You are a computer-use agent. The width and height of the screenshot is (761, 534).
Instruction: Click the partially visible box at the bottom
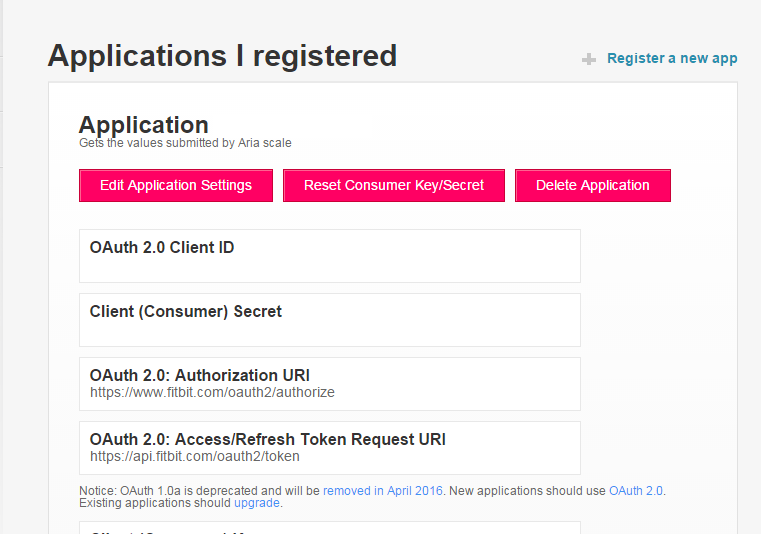[330, 528]
